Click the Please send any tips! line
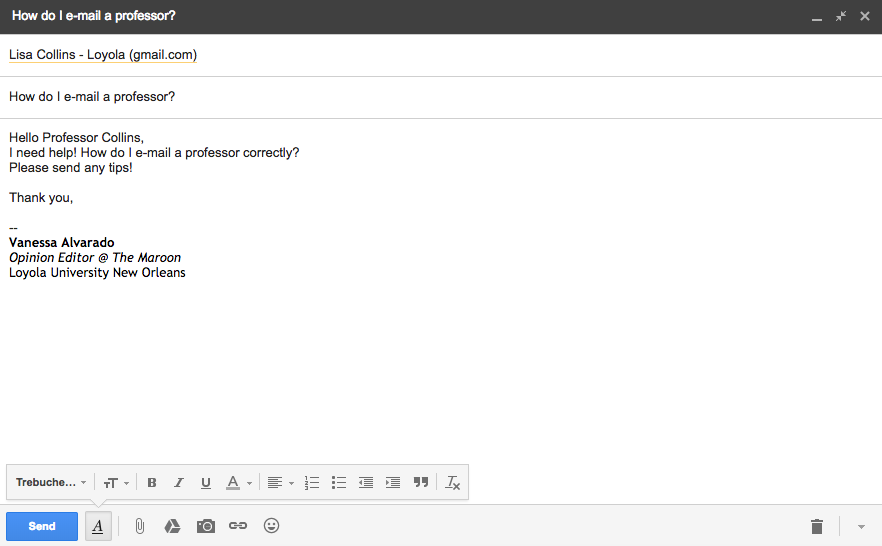 pyautogui.click(x=71, y=168)
